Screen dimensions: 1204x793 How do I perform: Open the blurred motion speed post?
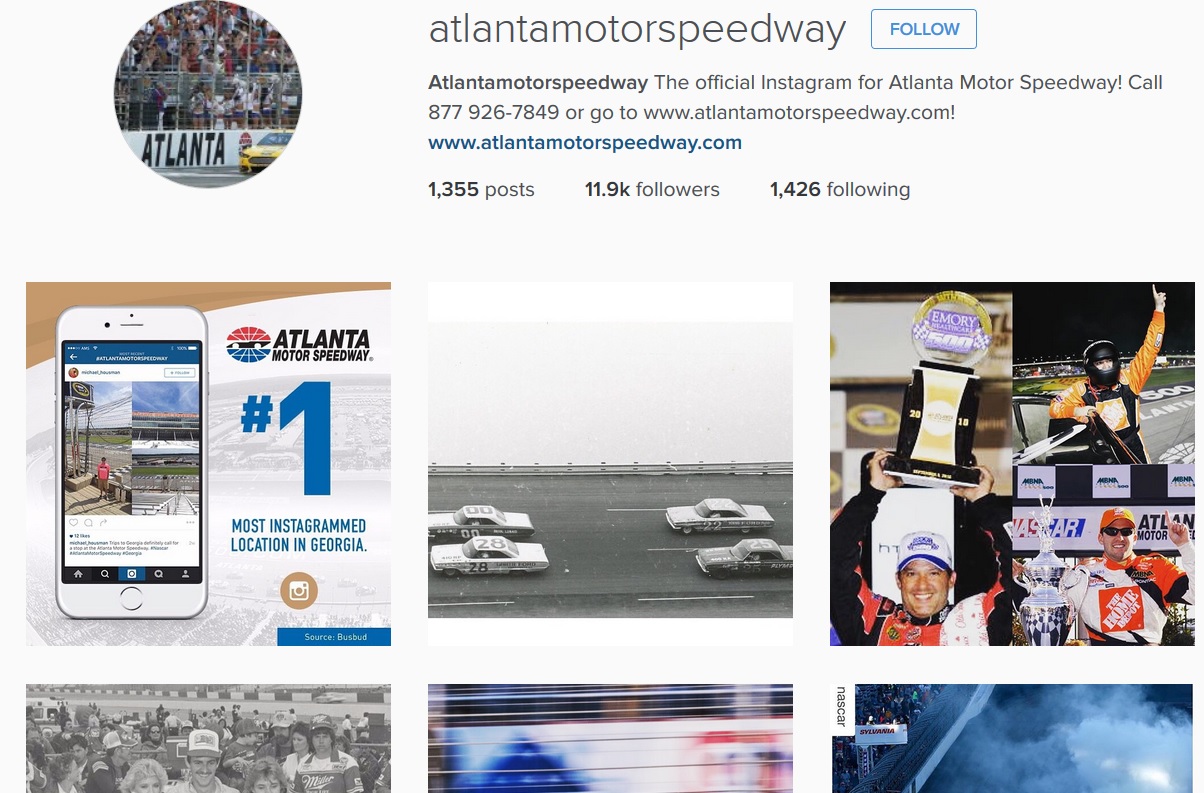610,738
